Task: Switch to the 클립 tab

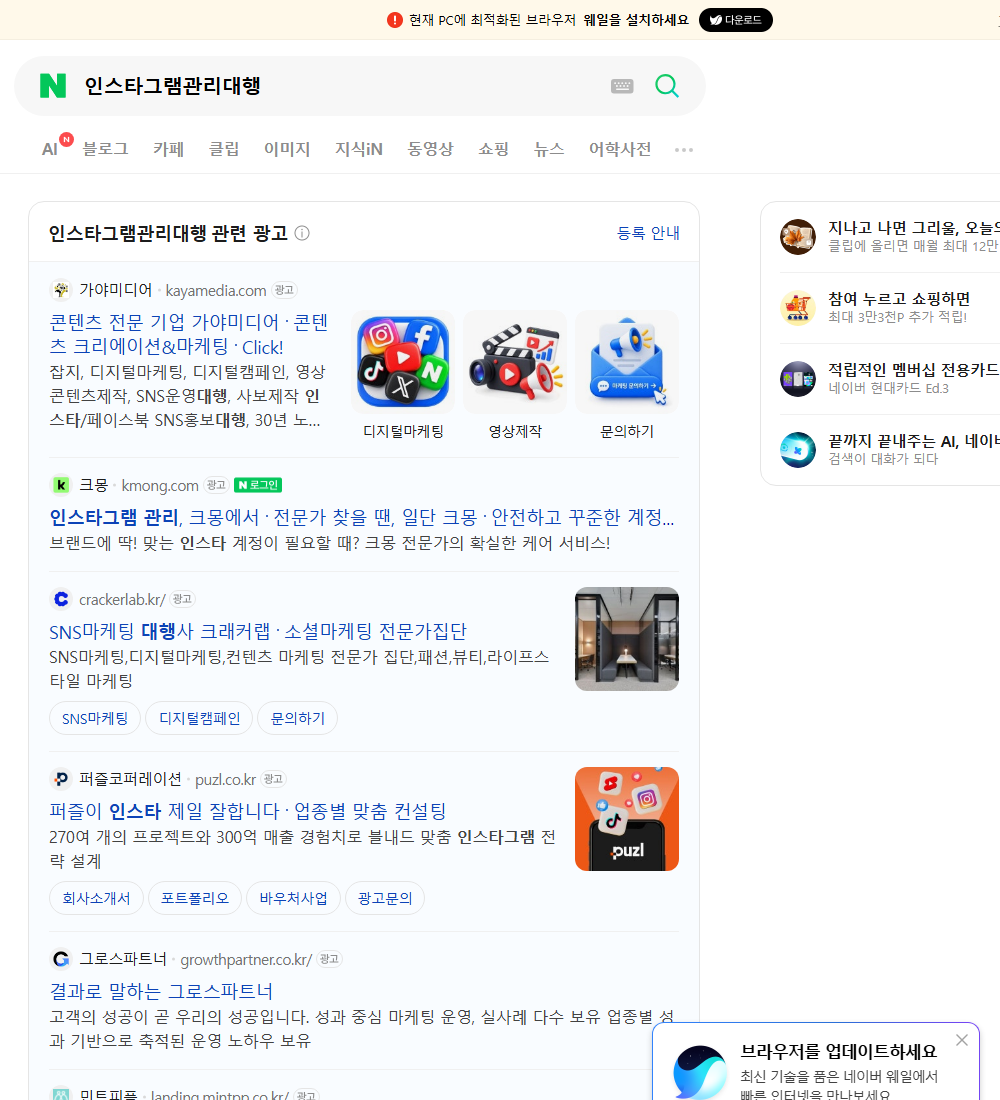Action: coord(224,149)
